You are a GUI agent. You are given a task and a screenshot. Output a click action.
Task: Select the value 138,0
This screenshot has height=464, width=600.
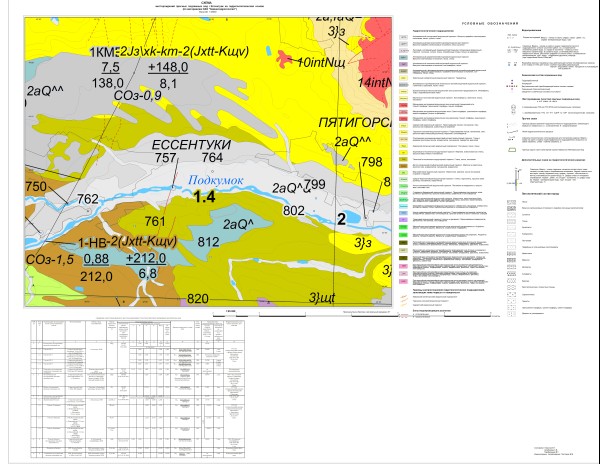[x=108, y=83]
